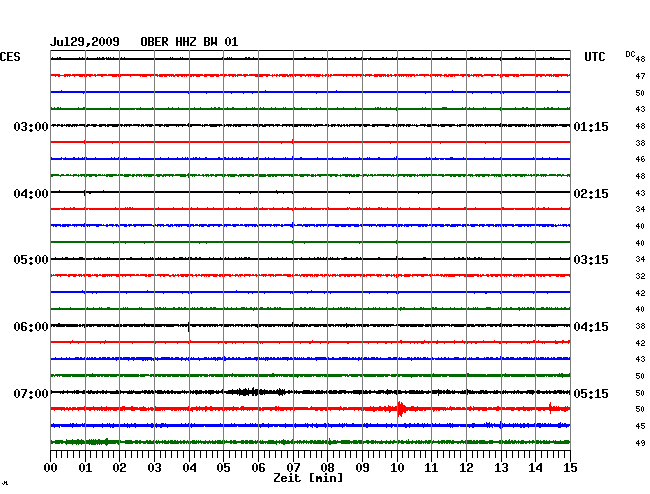Viewport: 650px width, 494px height.
Task: Select the 05:00 local time label
Action: tap(31, 260)
